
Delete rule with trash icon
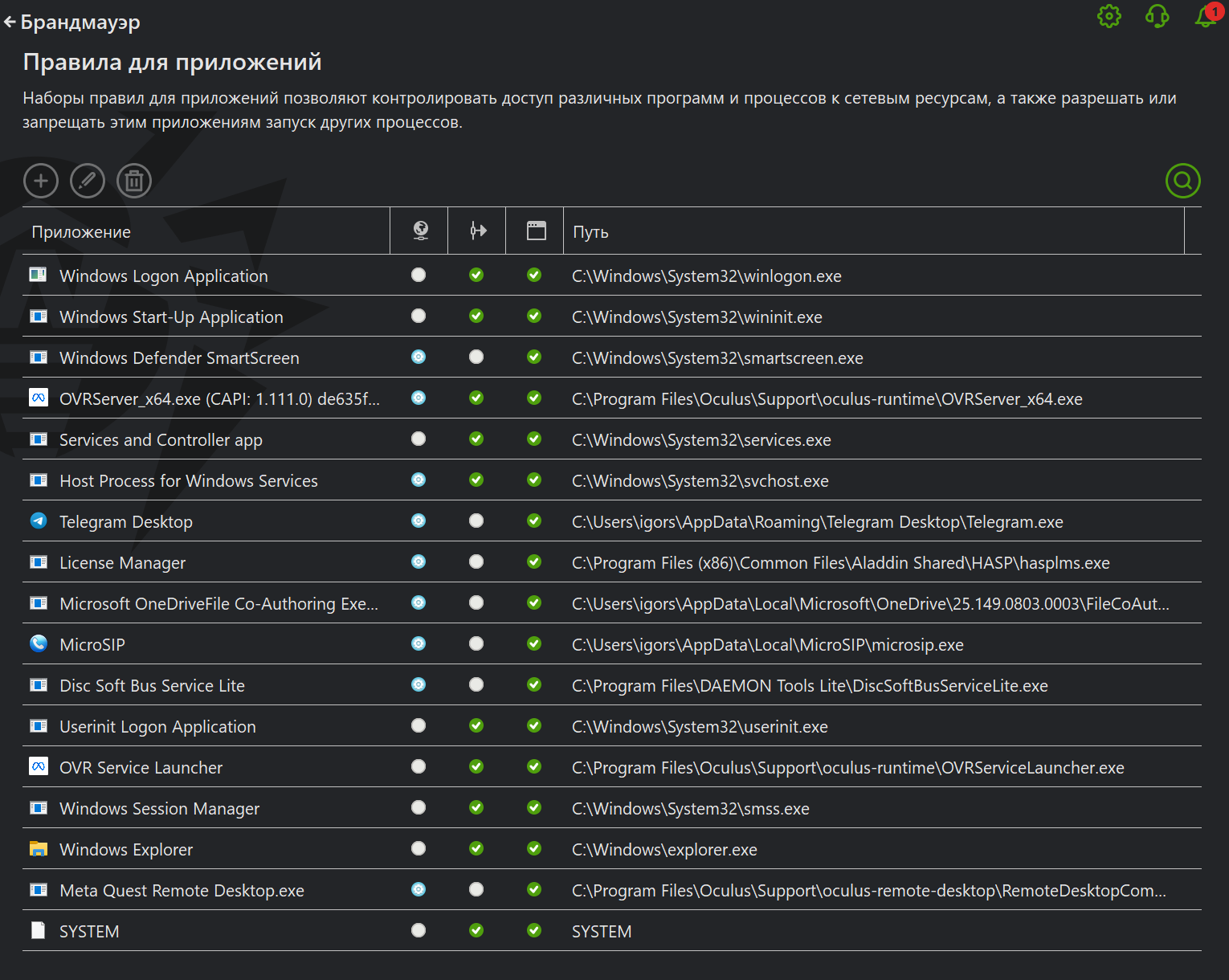coord(134,181)
